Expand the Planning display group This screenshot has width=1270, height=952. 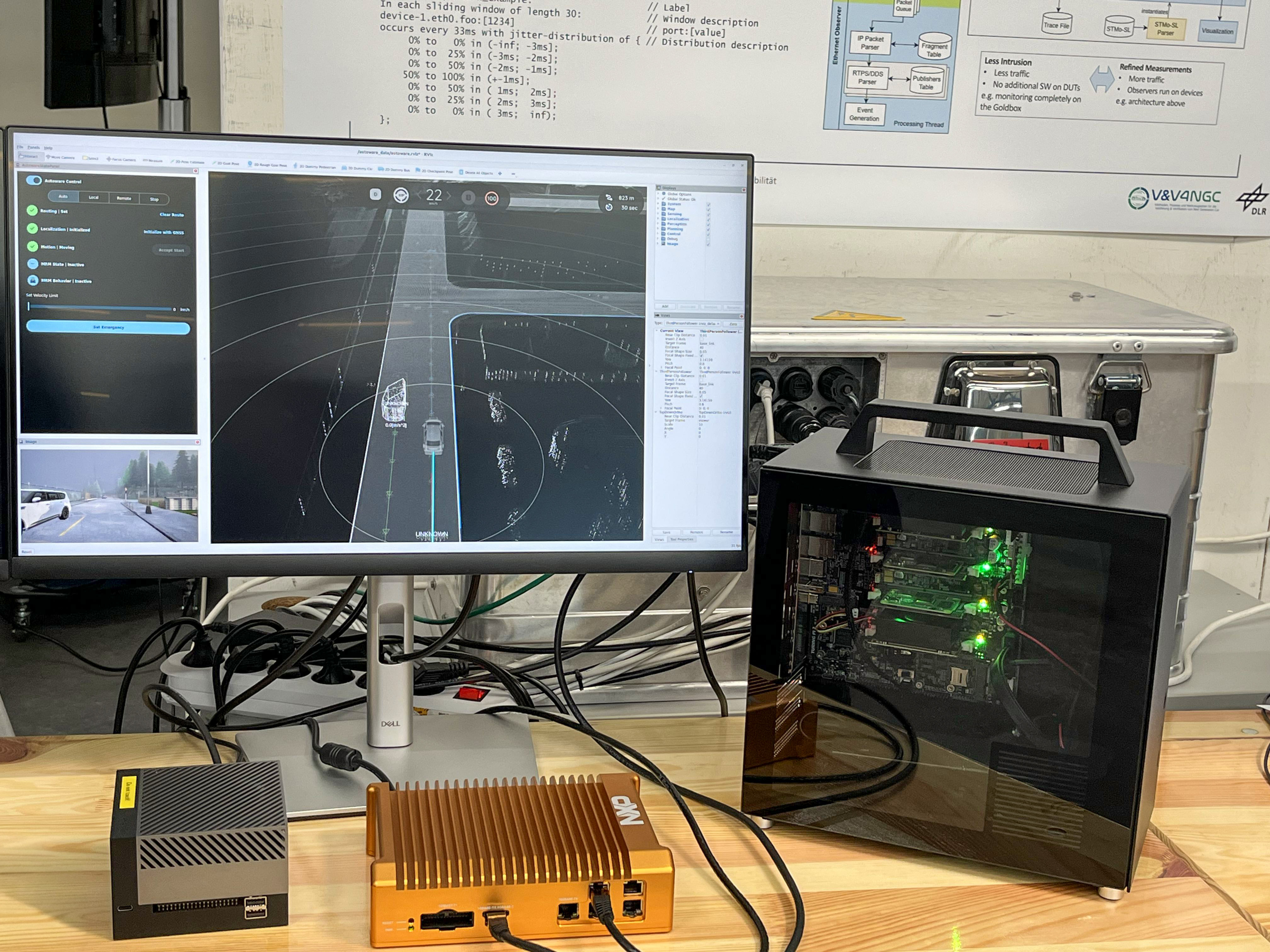click(658, 228)
